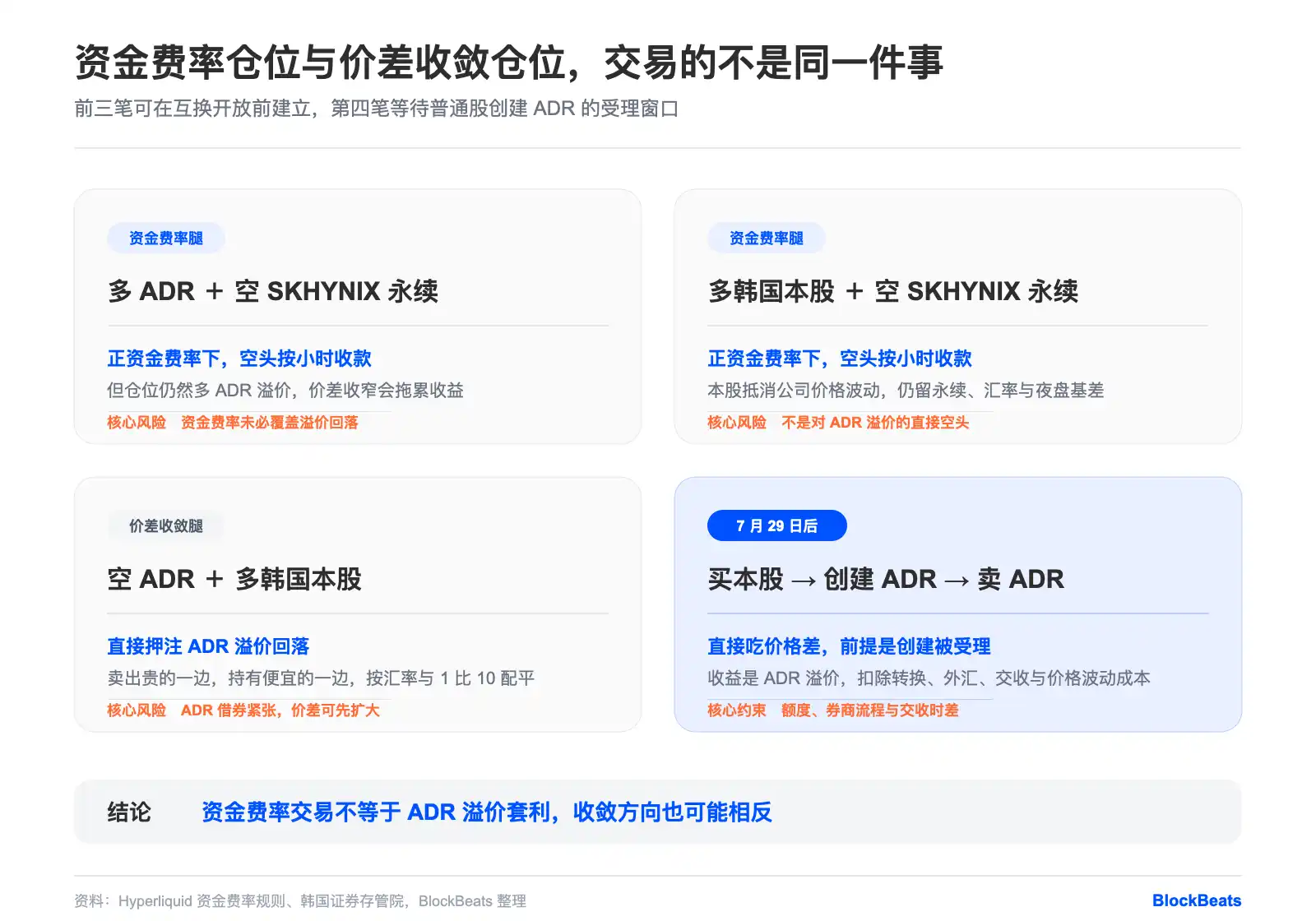Select the '空 ADR + 多韩国本股' heading
This screenshot has height=921, width=1316.
(234, 579)
